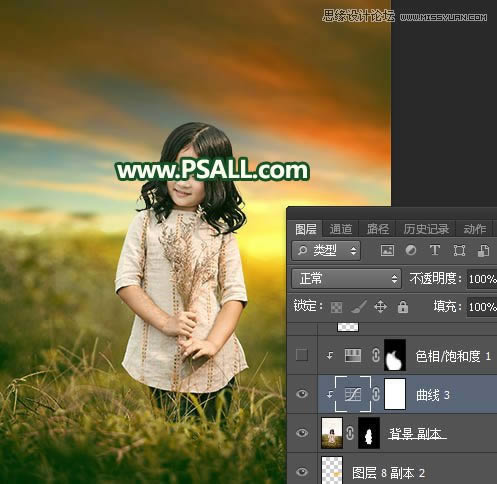The height and width of the screenshot is (484, 497).
Task: Filter layers by shape layer icon
Action: tap(459, 250)
